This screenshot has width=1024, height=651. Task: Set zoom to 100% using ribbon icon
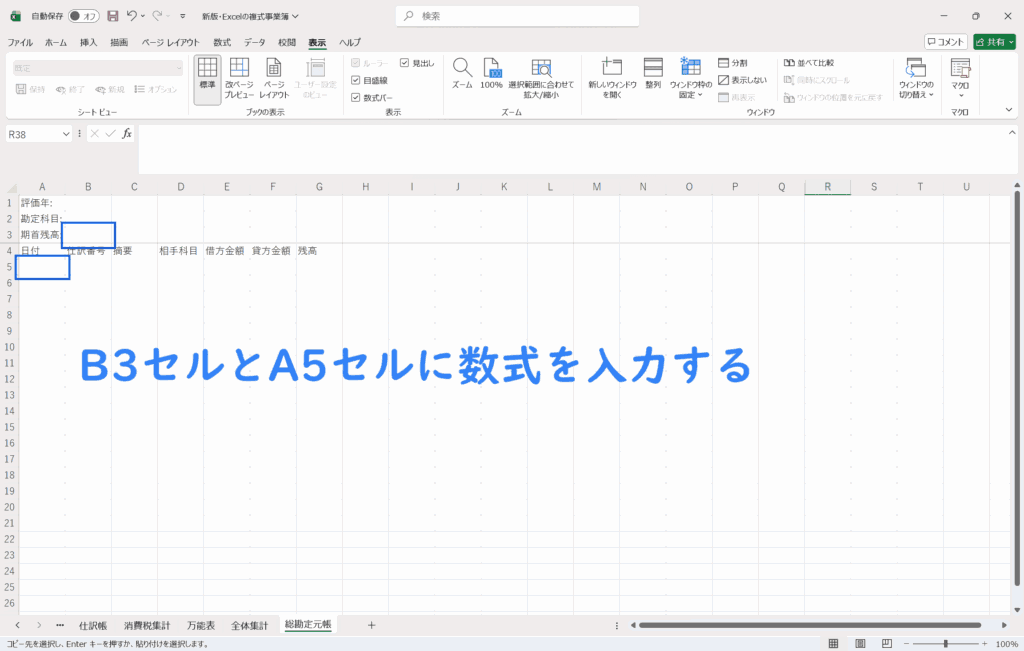coord(491,74)
